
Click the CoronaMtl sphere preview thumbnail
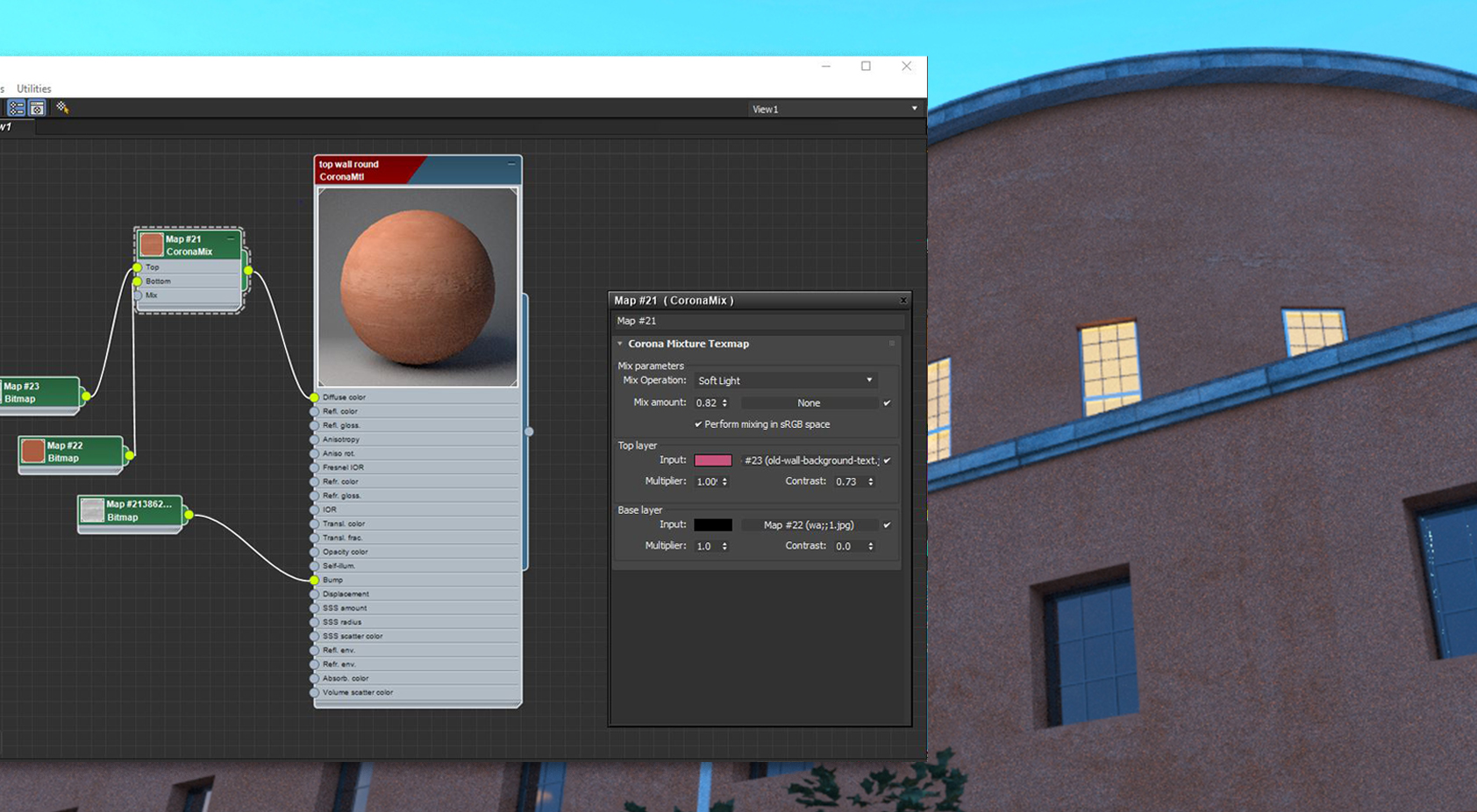pyautogui.click(x=417, y=287)
